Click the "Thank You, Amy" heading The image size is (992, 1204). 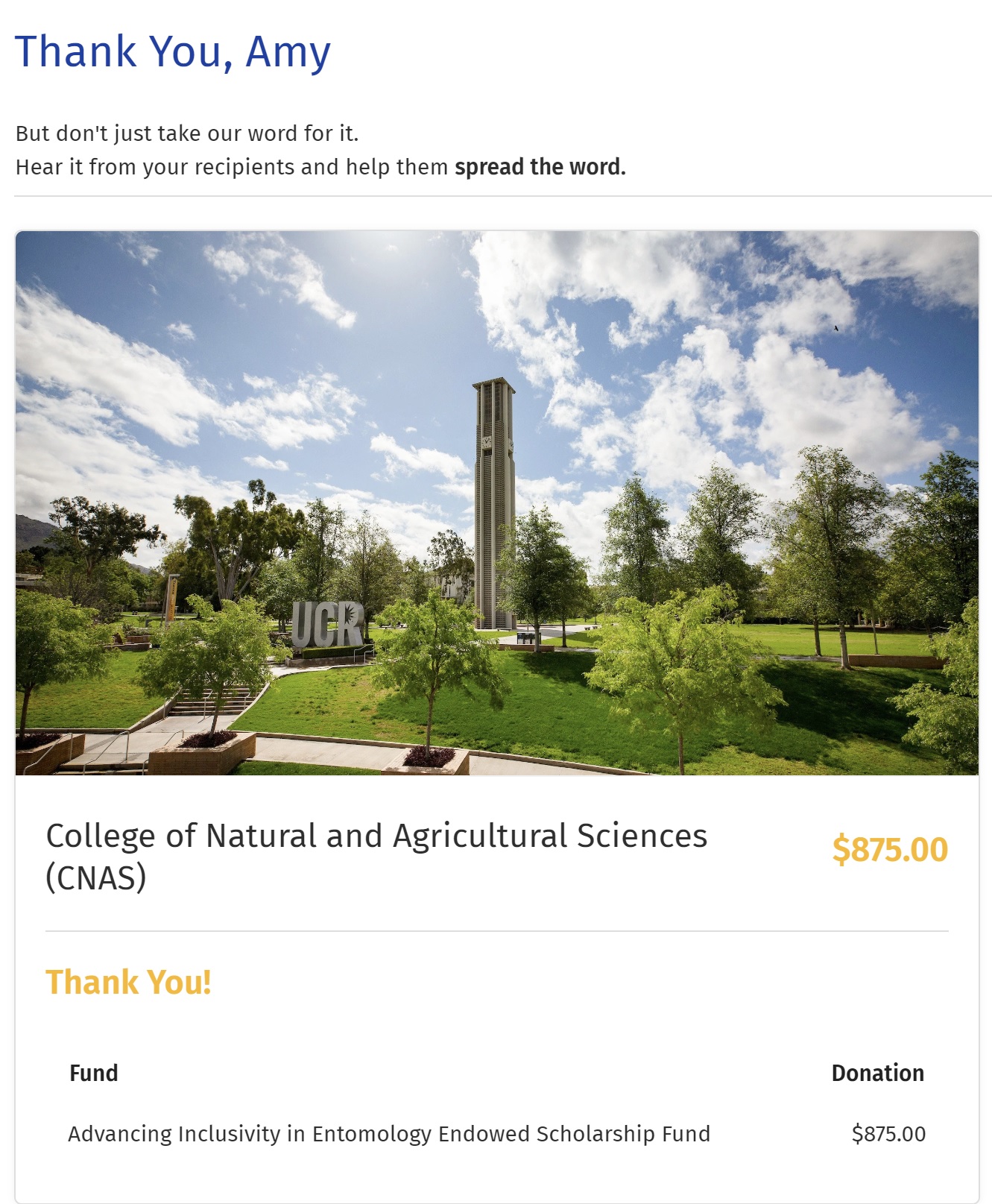[173, 52]
